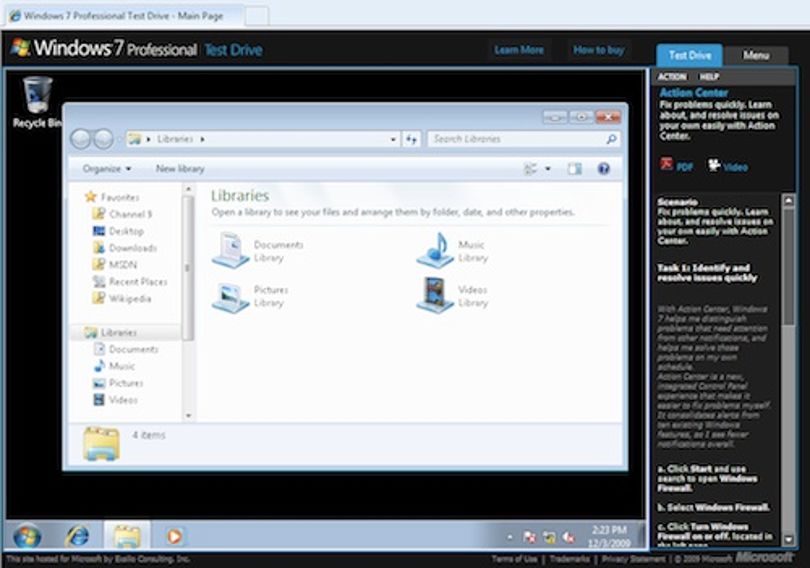Viewport: 810px width, 568px height.
Task: Open the Pictures library icon
Action: [230, 297]
